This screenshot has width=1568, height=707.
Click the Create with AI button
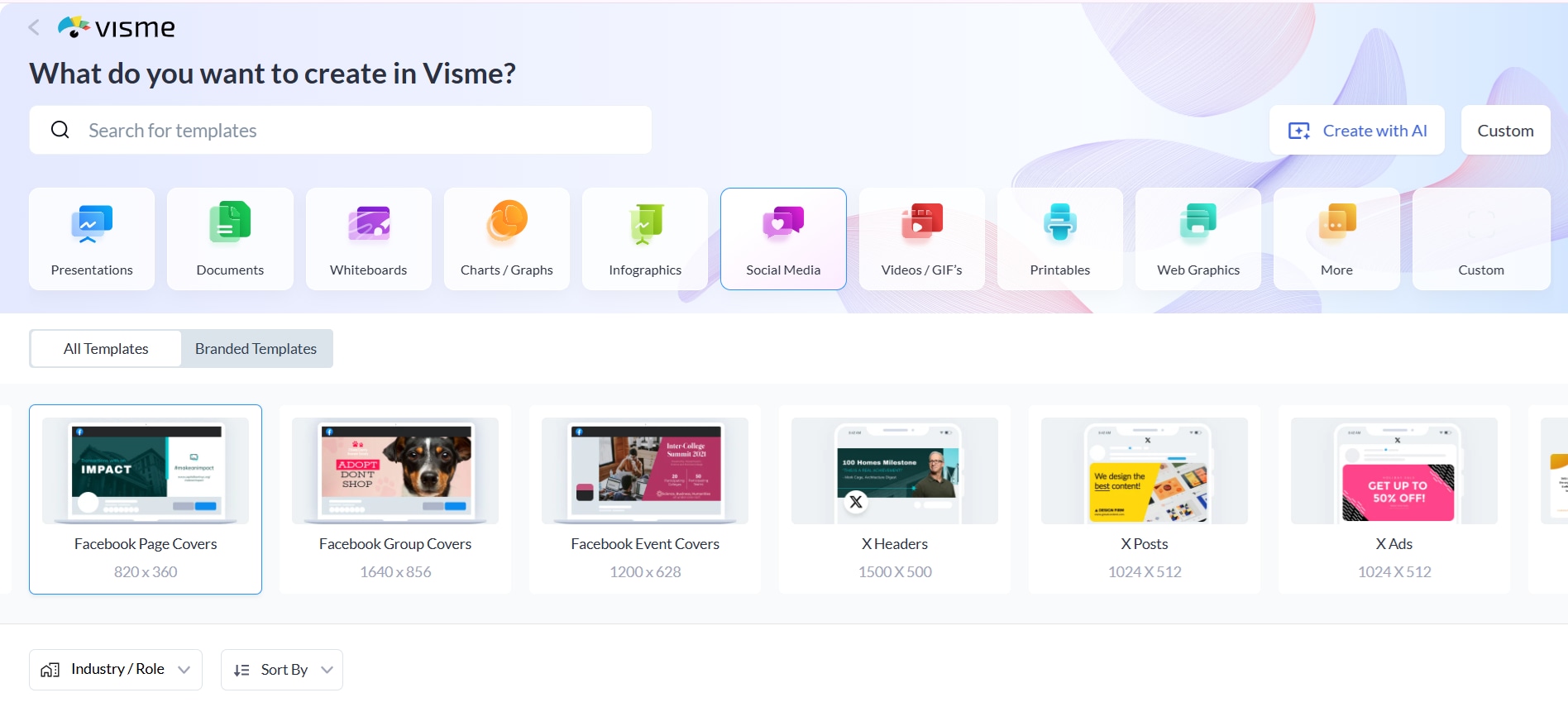1357,130
